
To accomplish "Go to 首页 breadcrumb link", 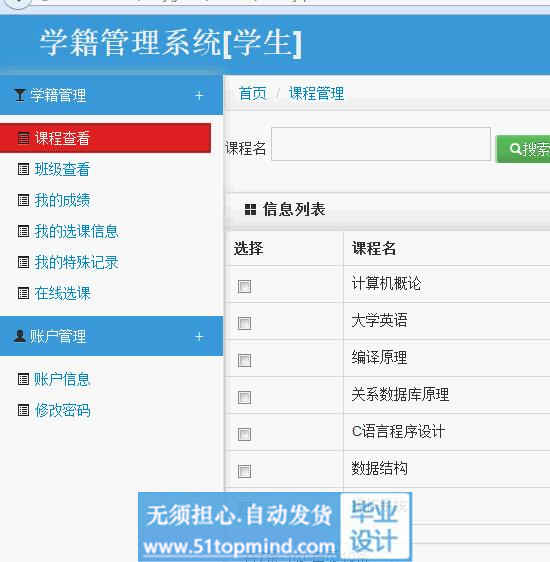I will [x=253, y=94].
